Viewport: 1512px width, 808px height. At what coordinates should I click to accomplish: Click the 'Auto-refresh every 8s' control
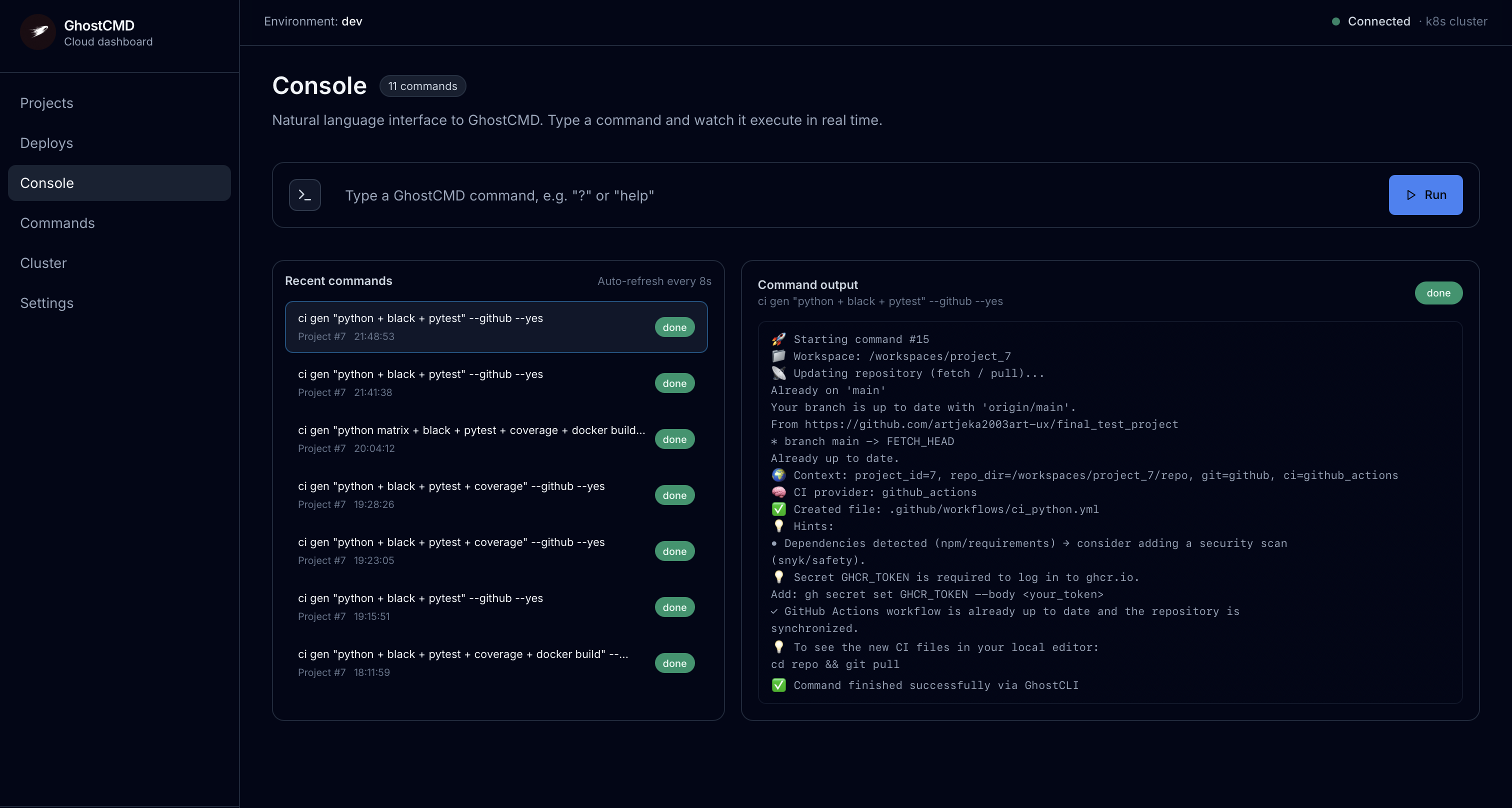tap(654, 281)
